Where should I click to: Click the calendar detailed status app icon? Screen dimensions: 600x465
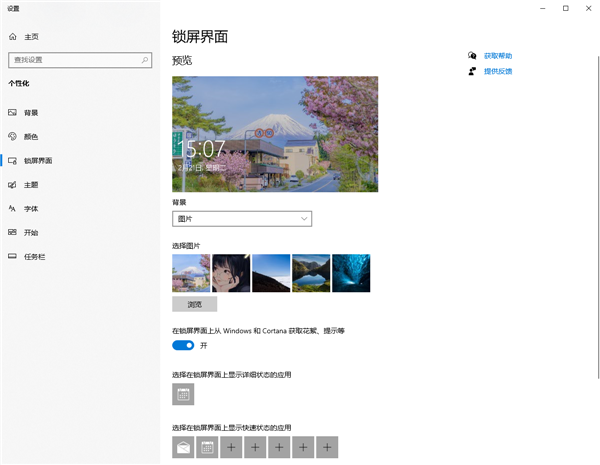click(x=183, y=395)
